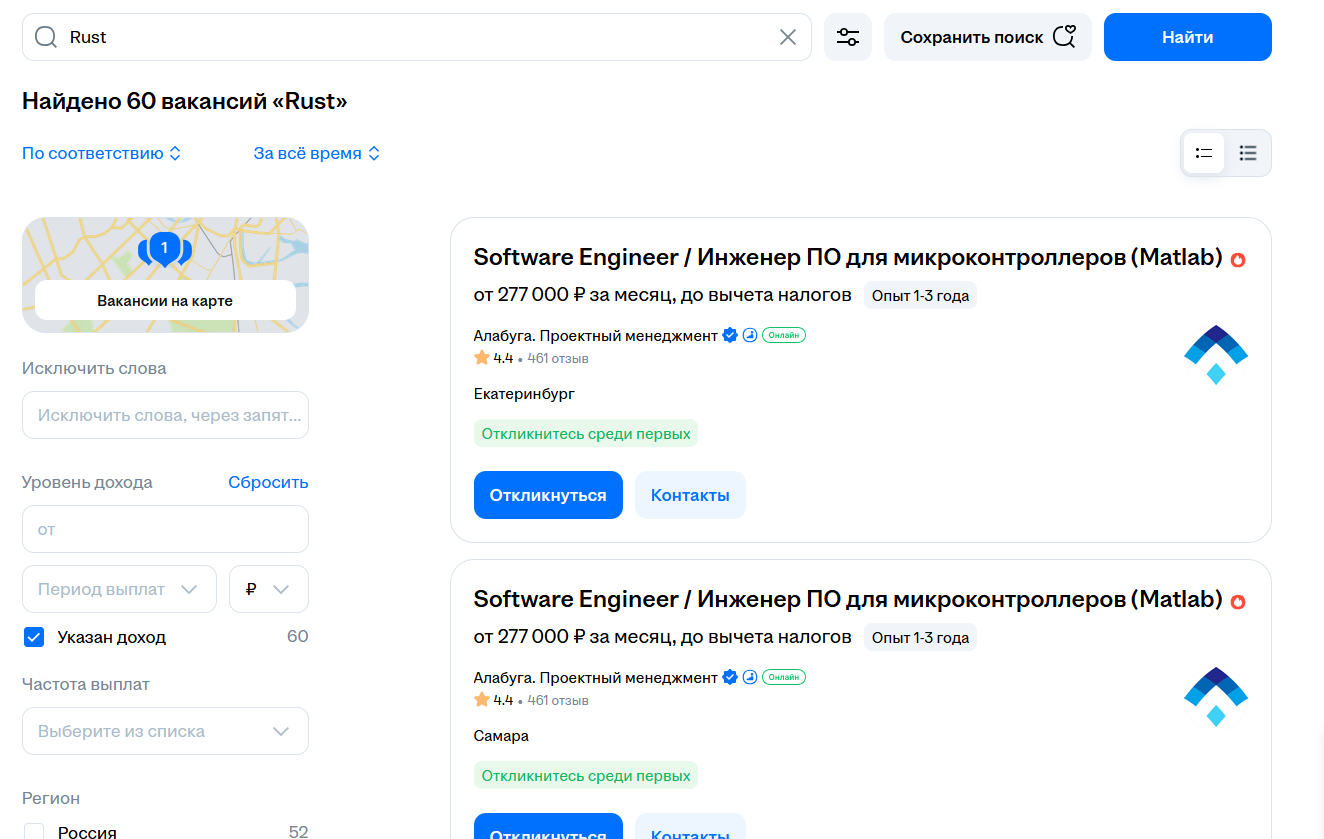1324x839 pixels.
Task: Click Алабуга logo in Екатеринбург vacancy
Action: tap(1215, 354)
